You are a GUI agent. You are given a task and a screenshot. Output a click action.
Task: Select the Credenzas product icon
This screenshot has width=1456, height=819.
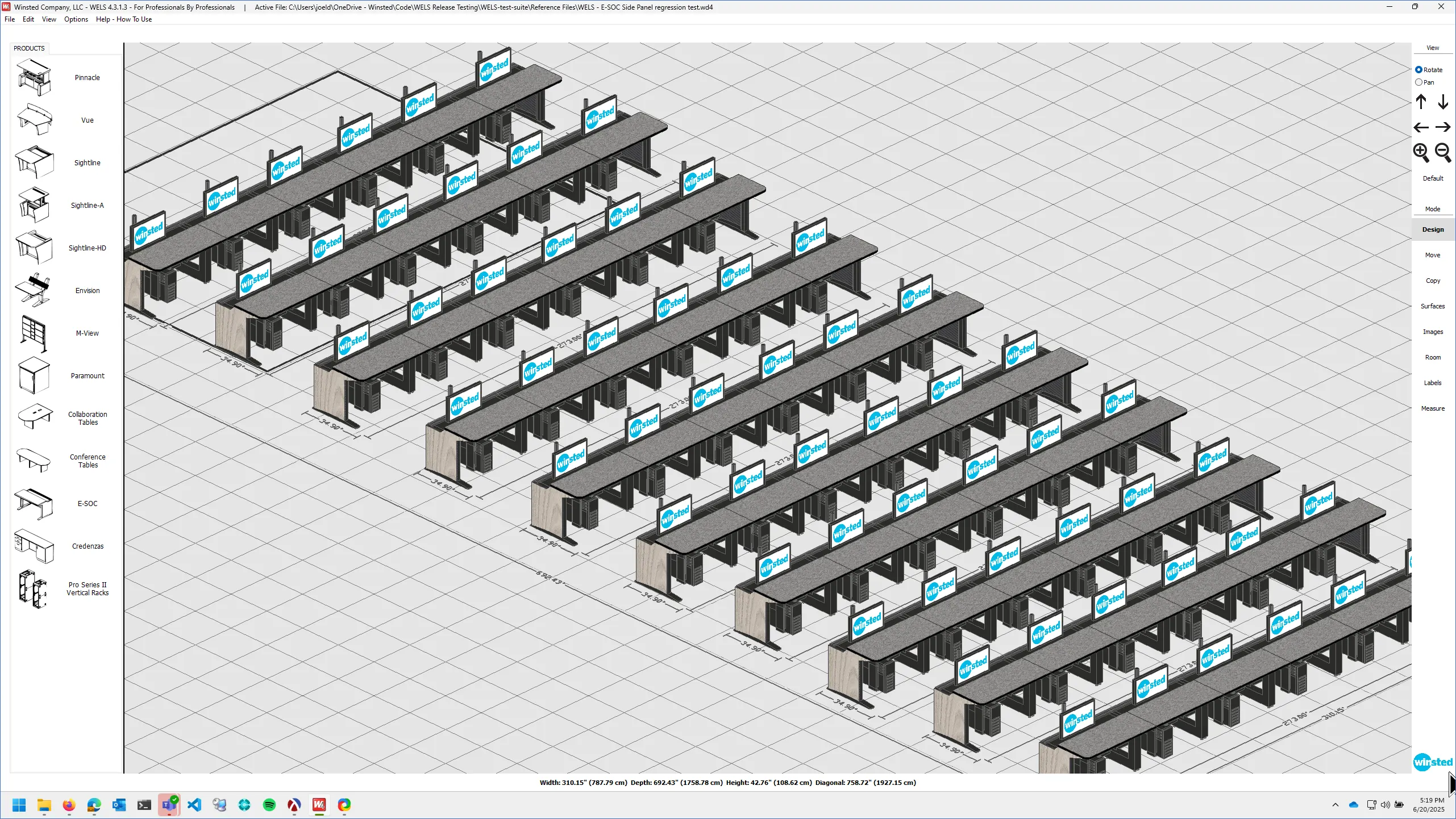(34, 546)
